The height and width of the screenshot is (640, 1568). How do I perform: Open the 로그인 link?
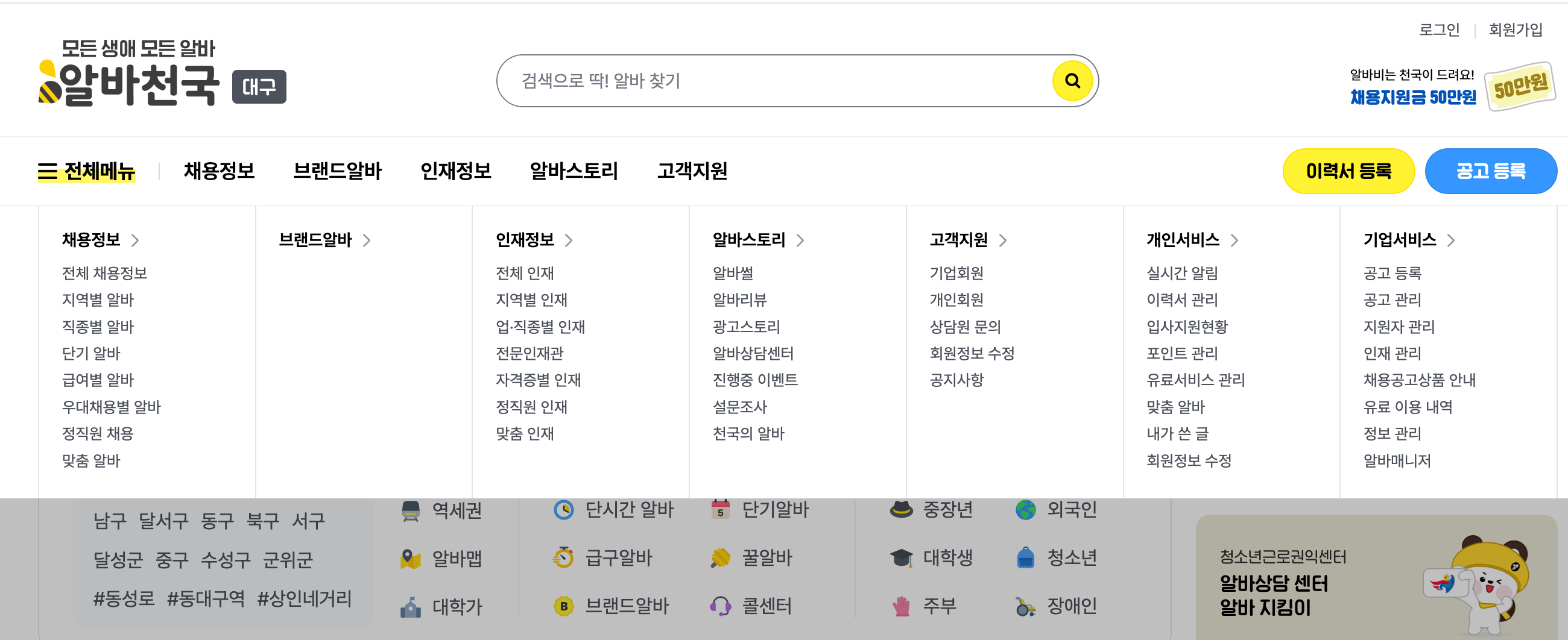1440,29
